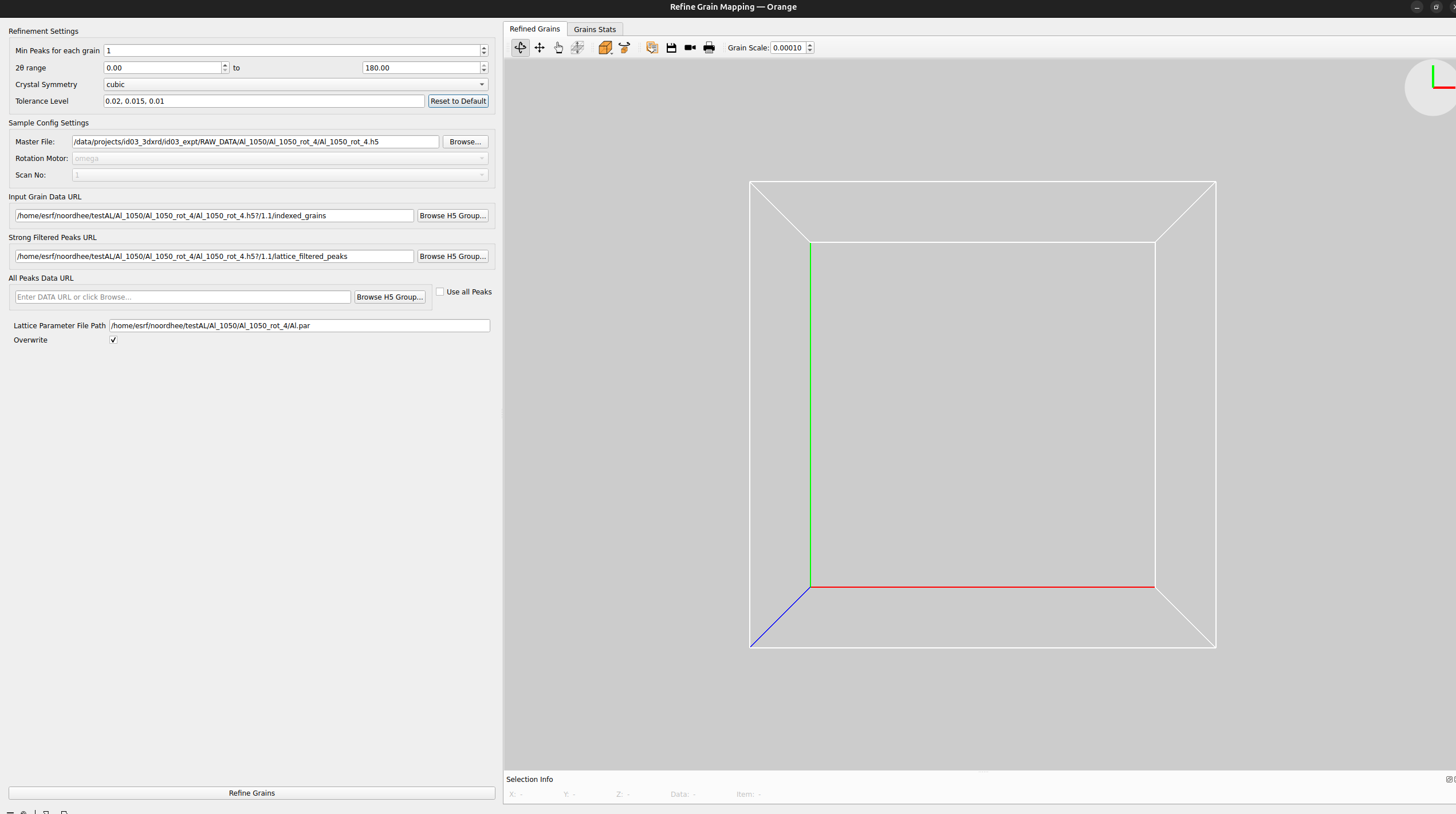Select the pan/move view tool
This screenshot has height=814, width=1456.
click(x=539, y=48)
